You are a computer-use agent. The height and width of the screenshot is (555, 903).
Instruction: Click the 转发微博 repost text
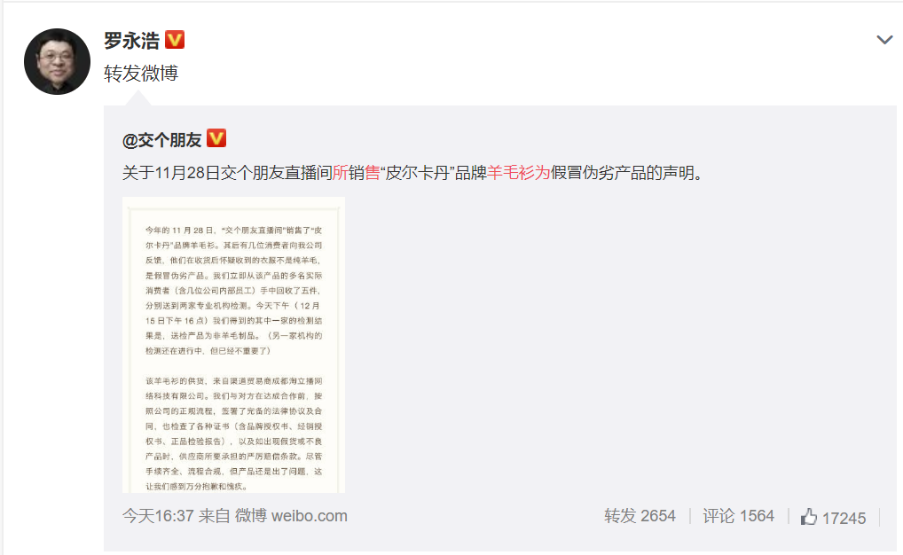tap(141, 73)
